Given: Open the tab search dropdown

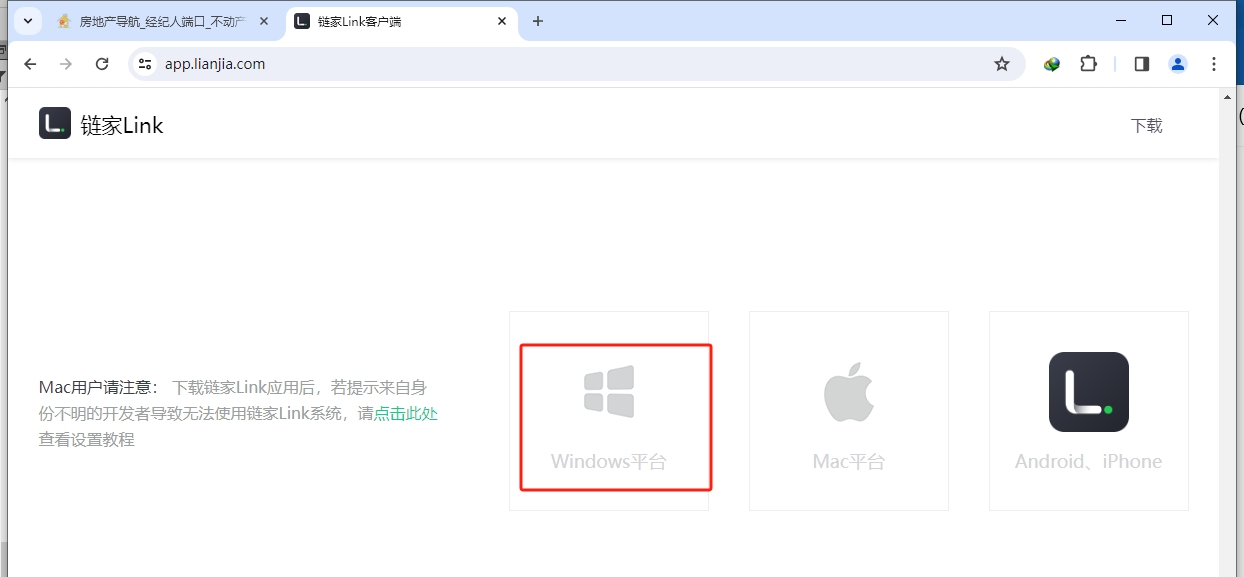Looking at the screenshot, I should 27,21.
